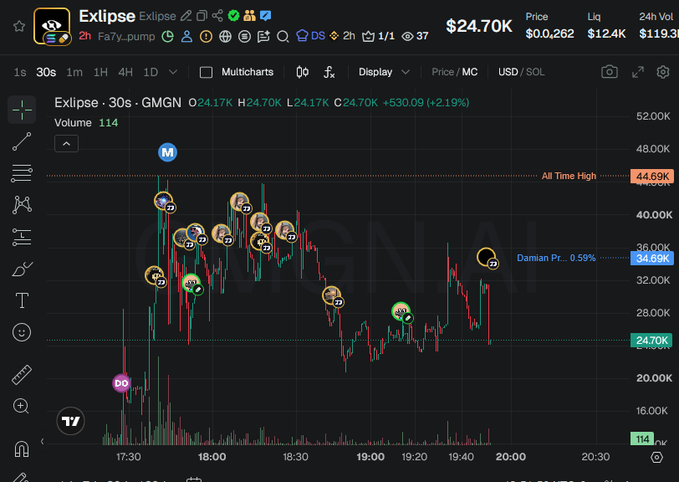Open TradingView logo link
The width and height of the screenshot is (679, 482).
tap(71, 421)
